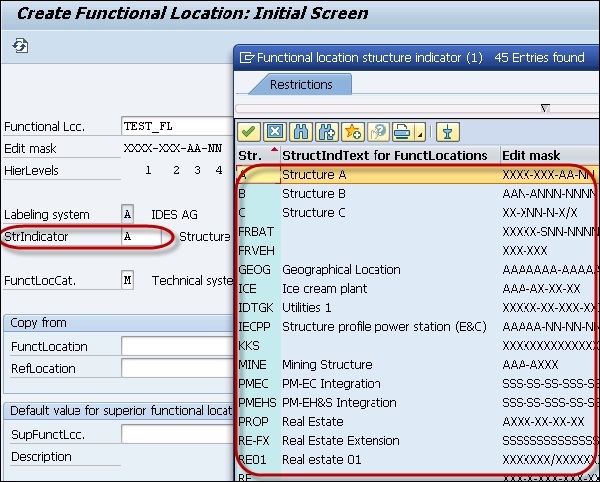This screenshot has width=600, height=482.
Task: Click the binoculars Find icon
Action: [x=301, y=131]
